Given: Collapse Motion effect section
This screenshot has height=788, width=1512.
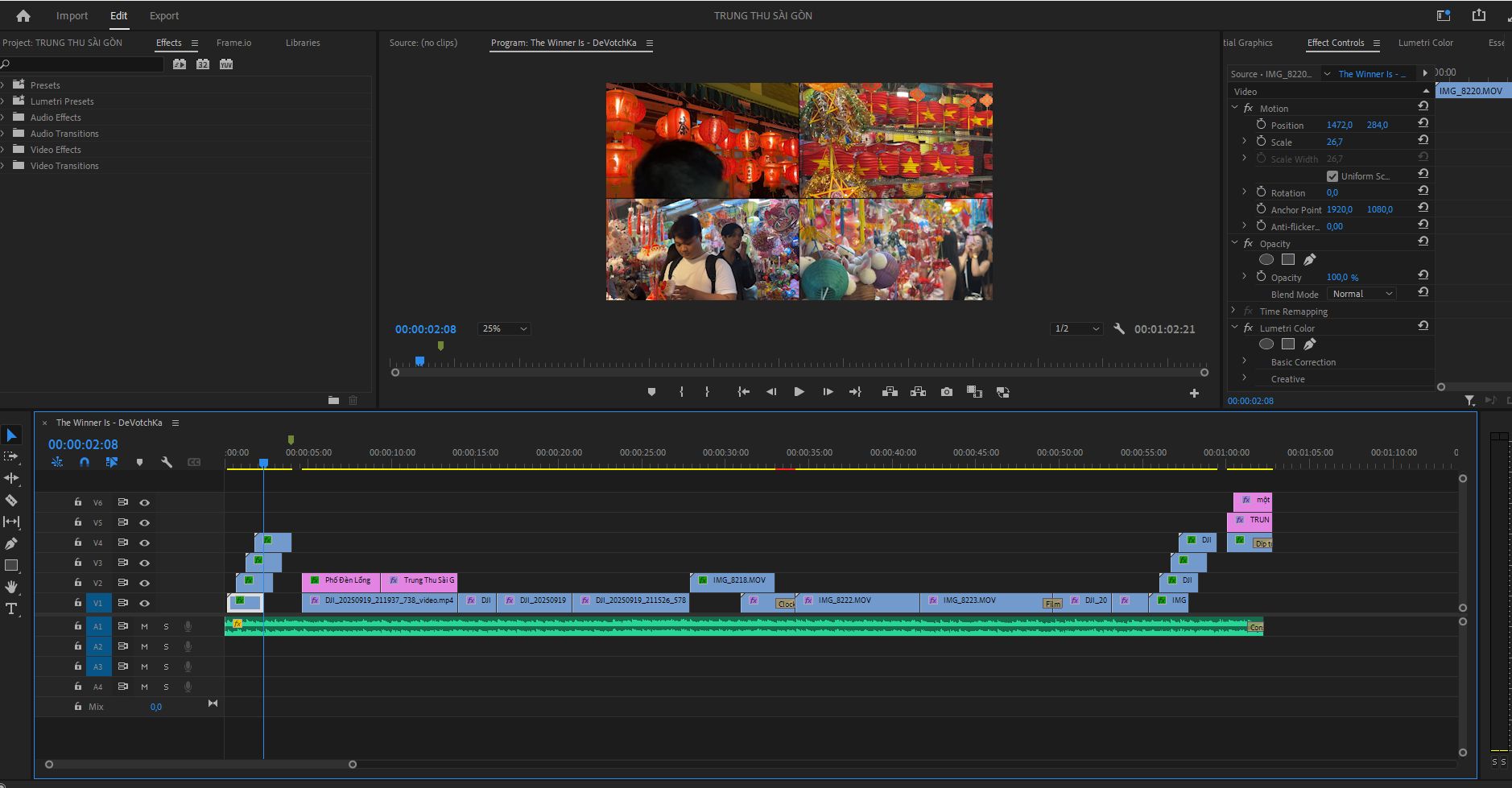Looking at the screenshot, I should click(x=1235, y=108).
